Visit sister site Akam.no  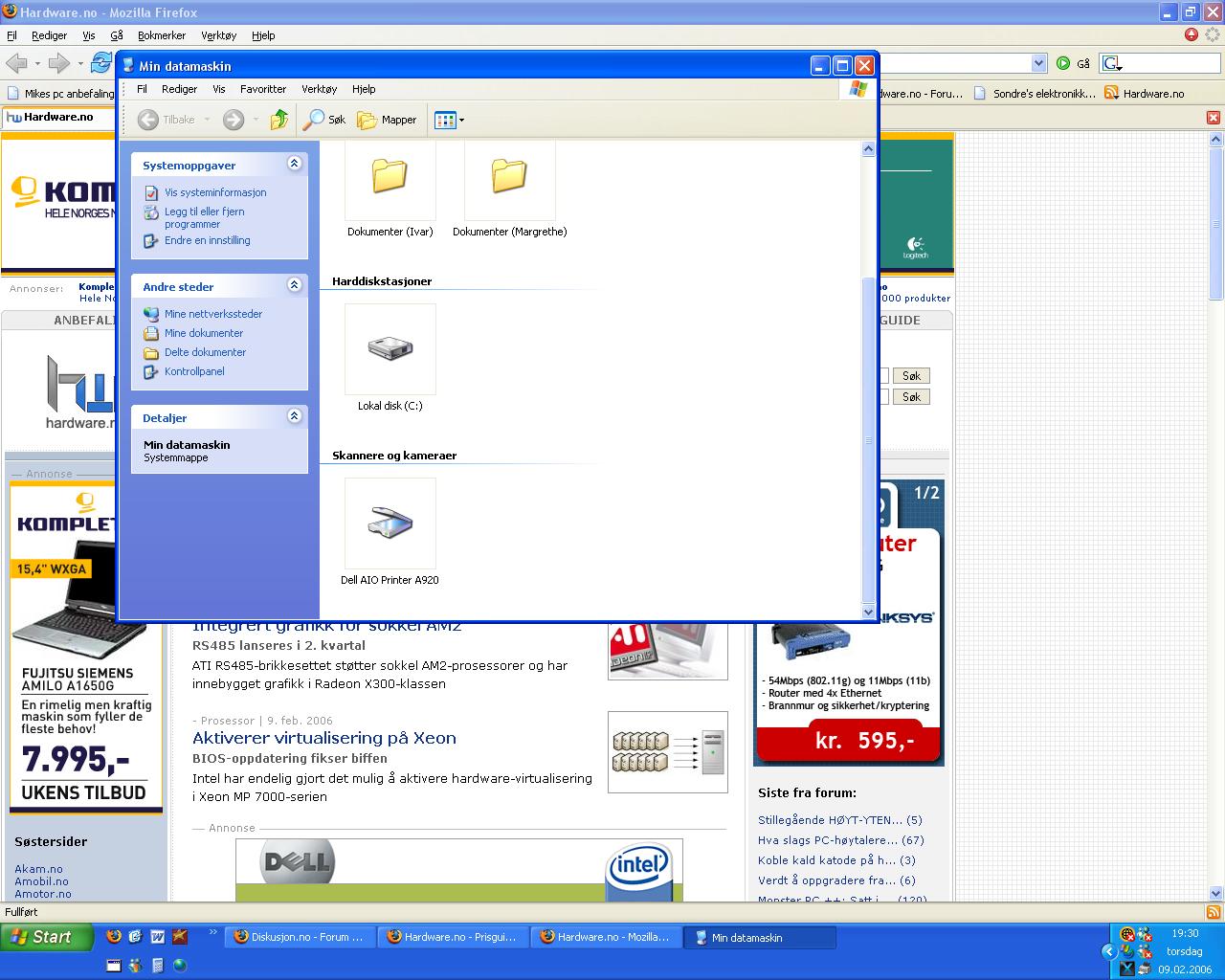point(38,869)
